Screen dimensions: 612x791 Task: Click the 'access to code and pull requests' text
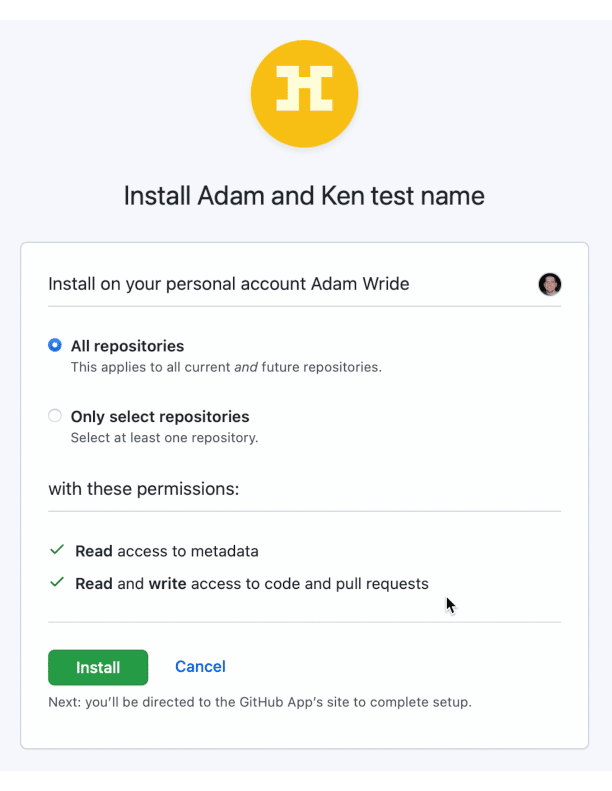pyautogui.click(x=310, y=584)
